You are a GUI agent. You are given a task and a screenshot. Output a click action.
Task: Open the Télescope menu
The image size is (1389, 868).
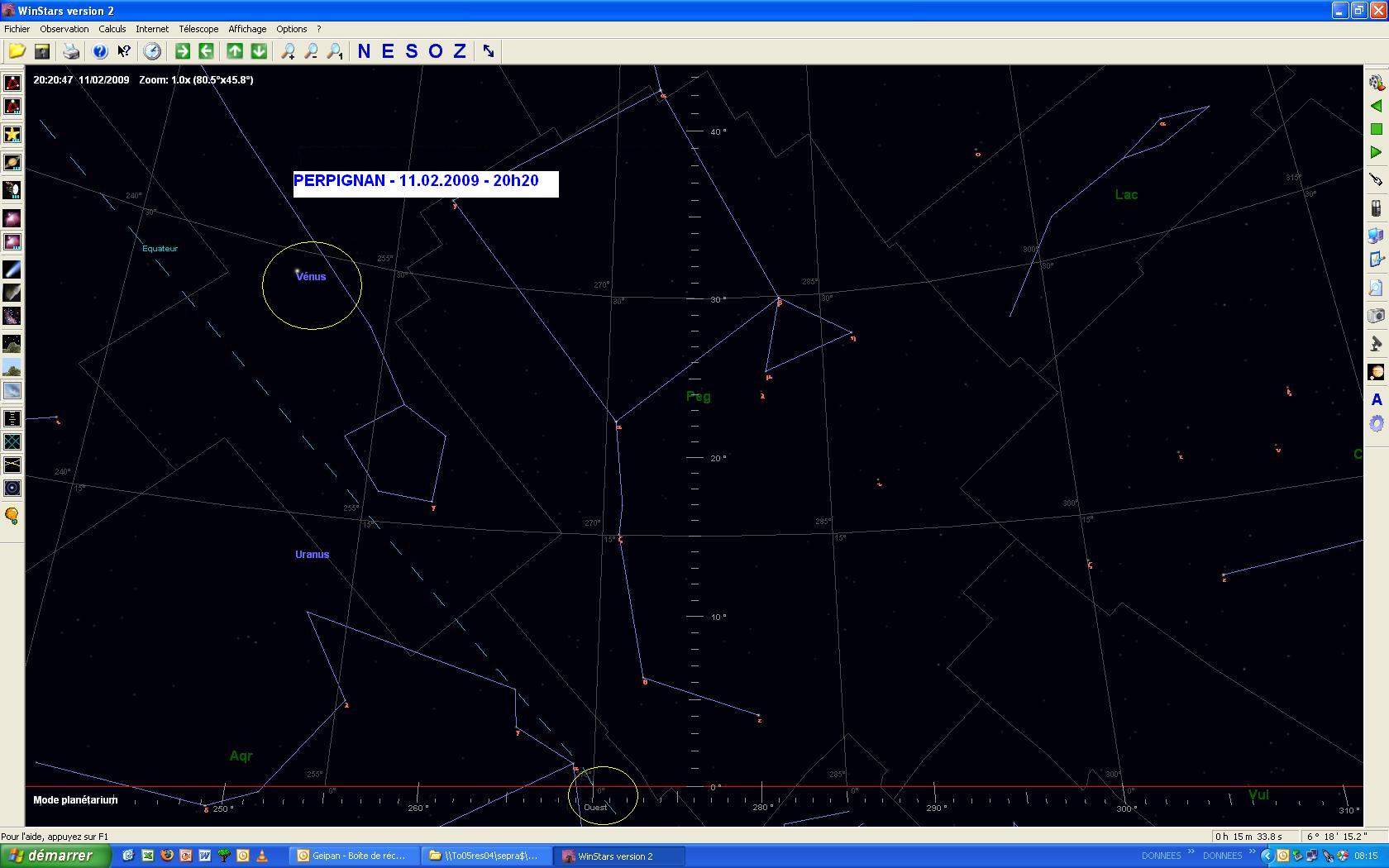[198, 29]
